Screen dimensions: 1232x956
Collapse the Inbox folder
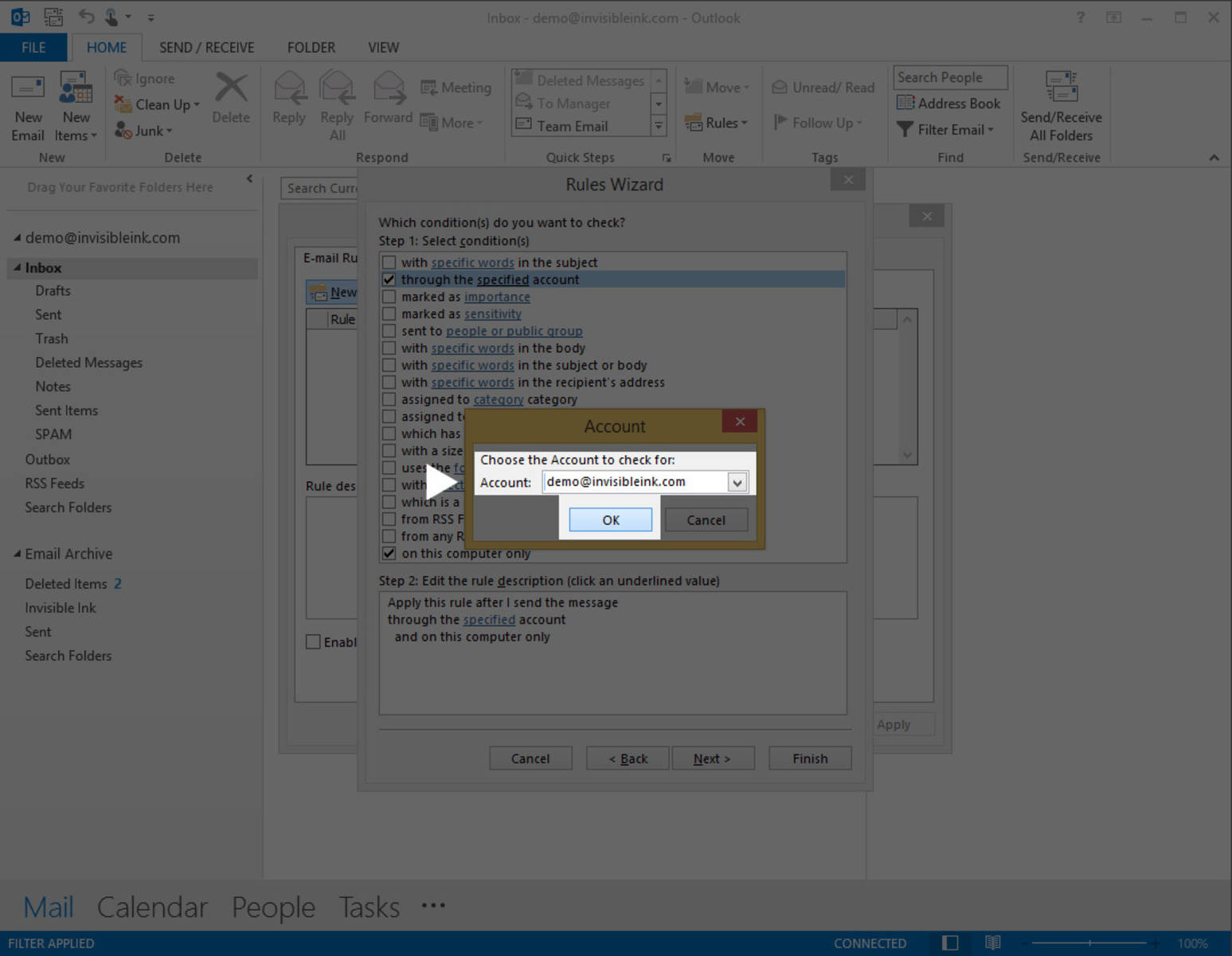coord(17,268)
